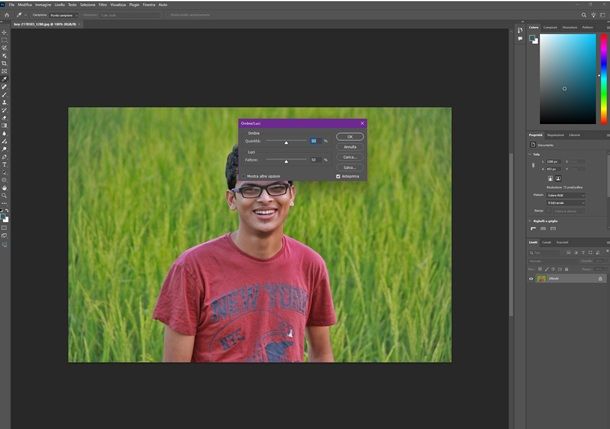Click the Home icon in options bar

click(x=8, y=17)
